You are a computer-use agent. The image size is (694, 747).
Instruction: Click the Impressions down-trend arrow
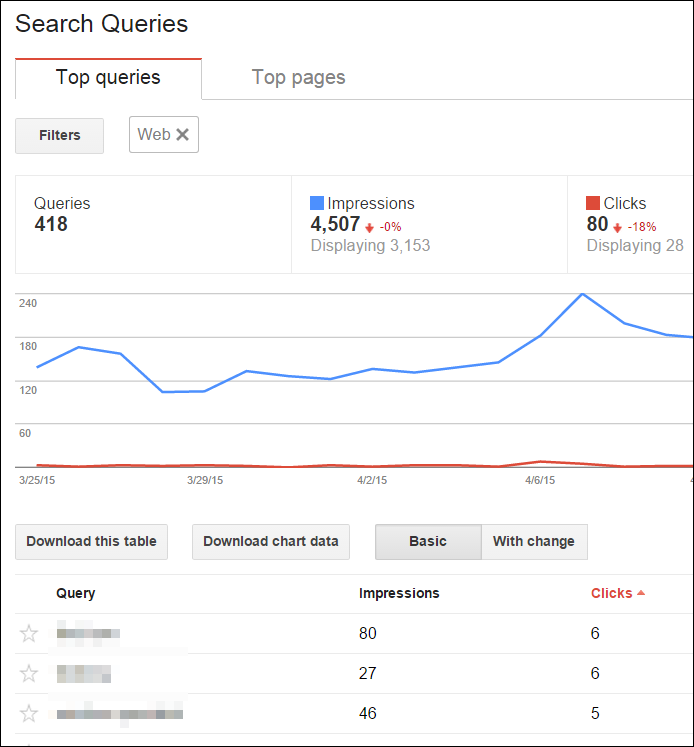click(369, 228)
